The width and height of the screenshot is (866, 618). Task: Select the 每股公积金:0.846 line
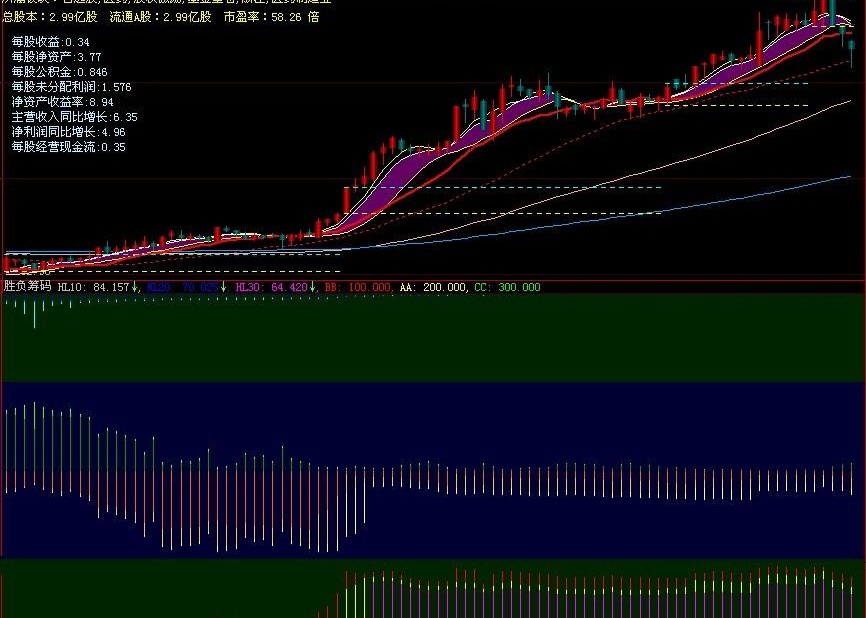60,72
